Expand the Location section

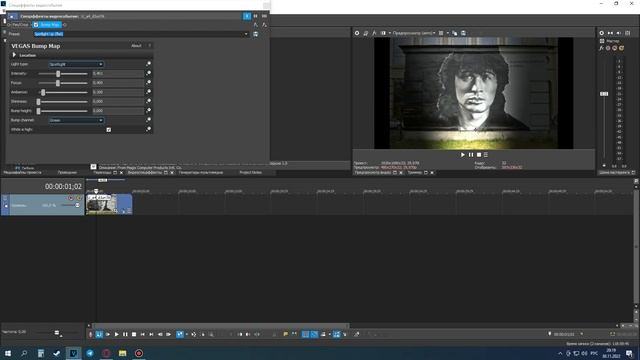tap(14, 55)
